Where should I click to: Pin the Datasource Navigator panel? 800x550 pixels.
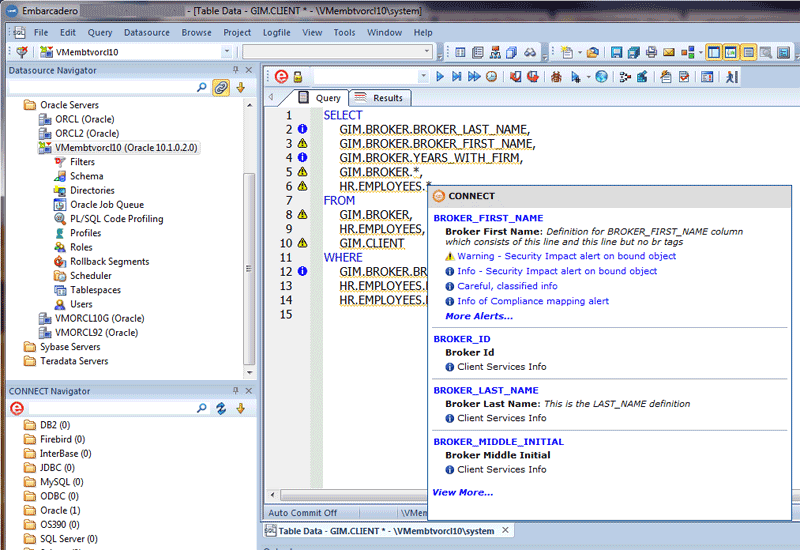(235, 70)
